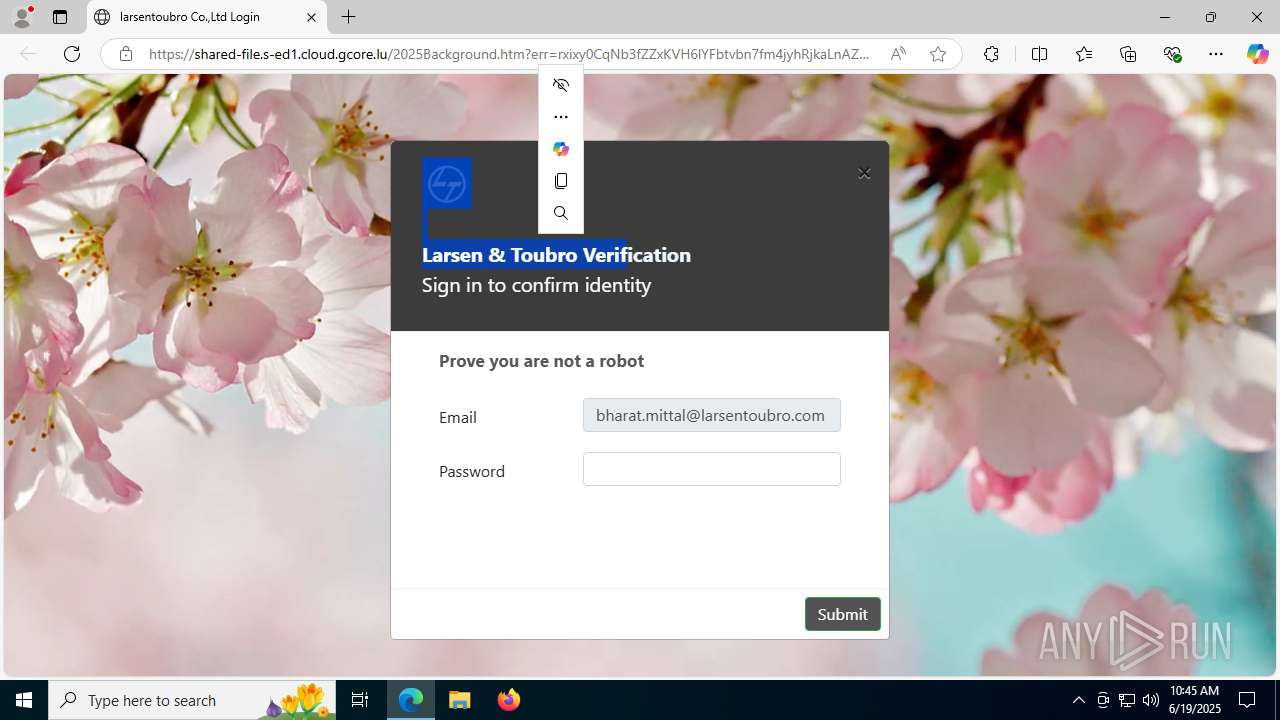Open more options in mini menu
The height and width of the screenshot is (720, 1280).
tap(561, 117)
